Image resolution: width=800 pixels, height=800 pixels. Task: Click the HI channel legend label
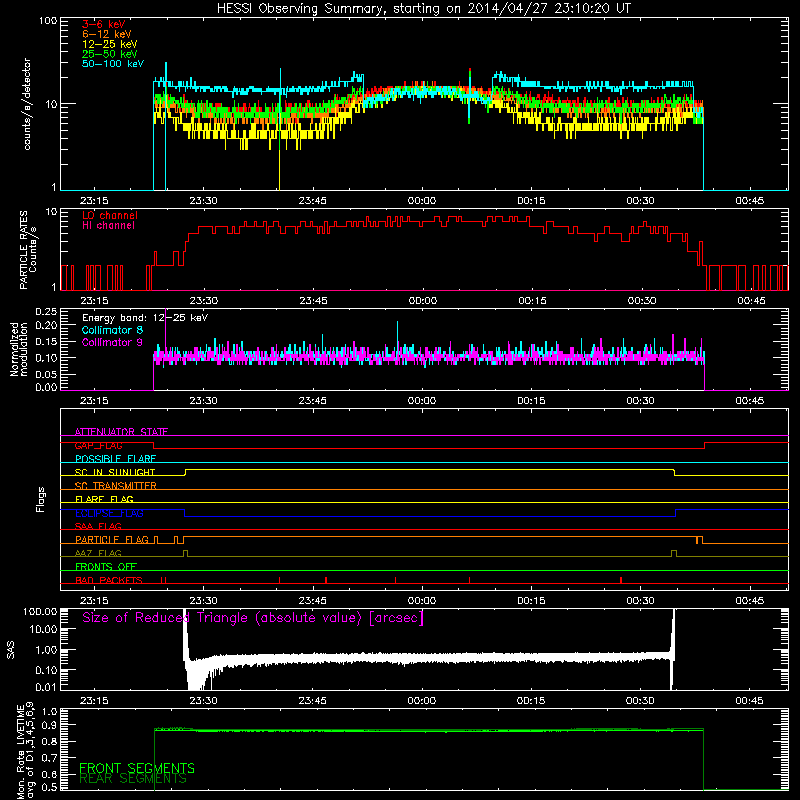pyautogui.click(x=108, y=226)
